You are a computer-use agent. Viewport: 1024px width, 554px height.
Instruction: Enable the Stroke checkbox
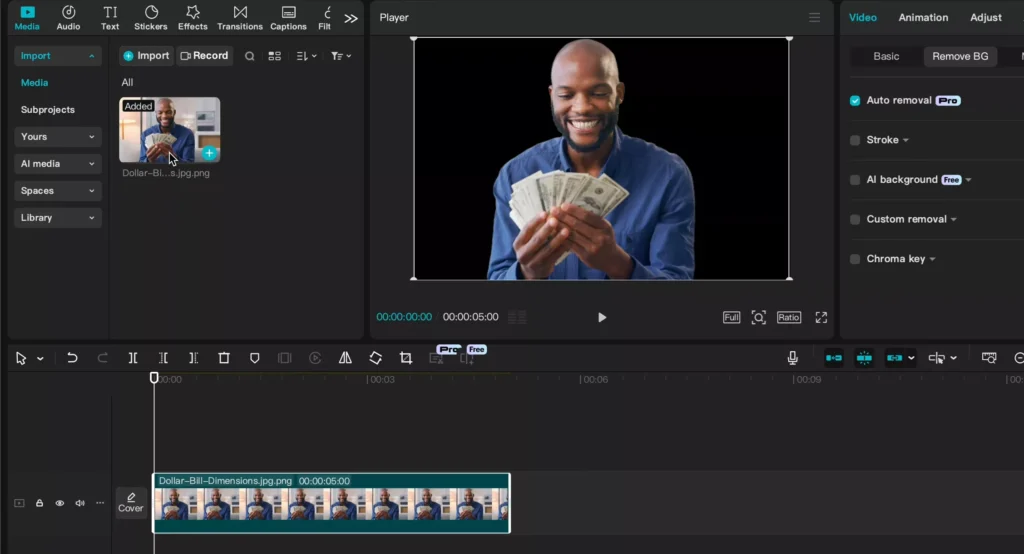tap(855, 140)
